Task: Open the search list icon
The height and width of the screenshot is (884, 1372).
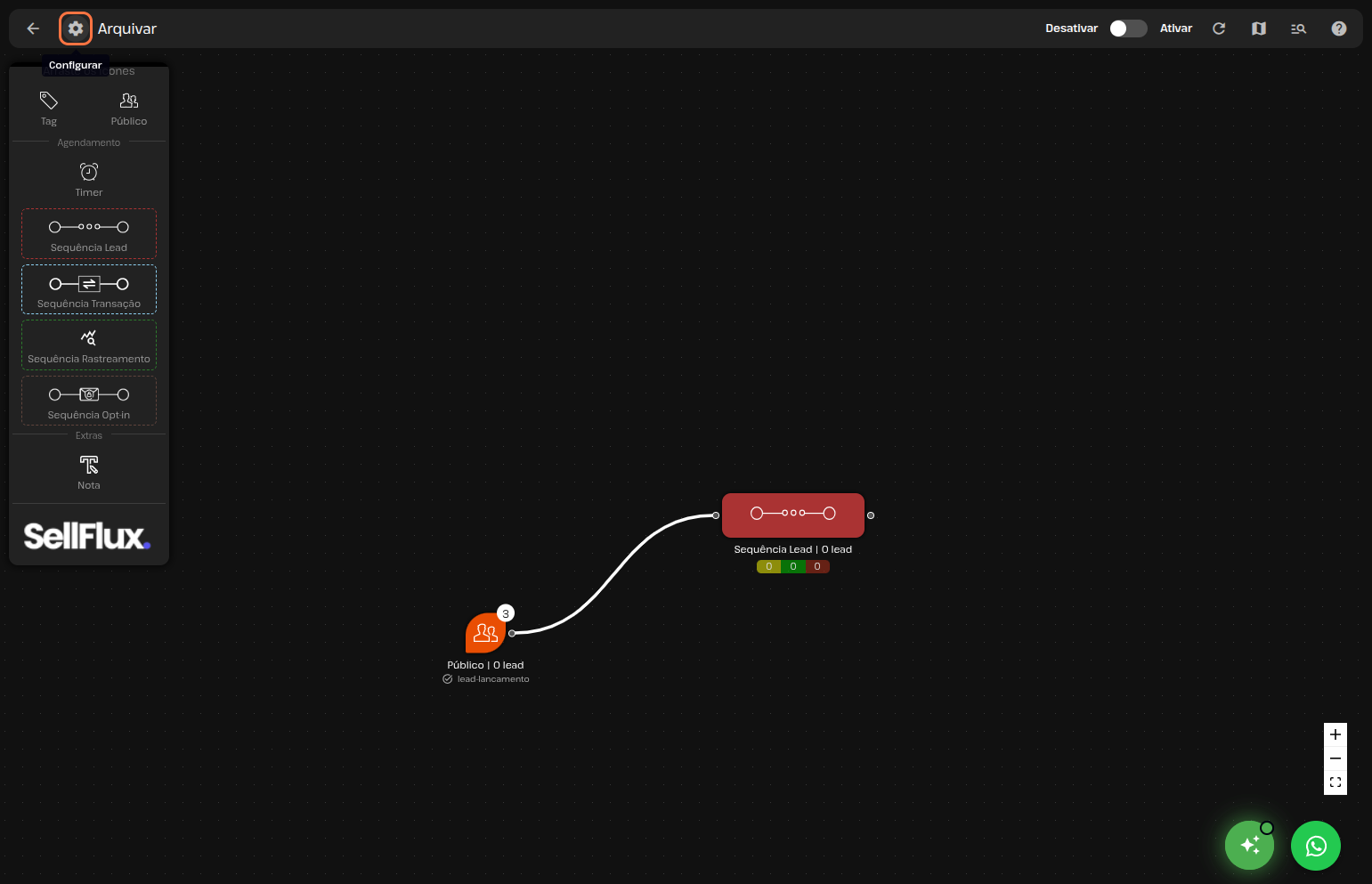Action: (x=1298, y=28)
